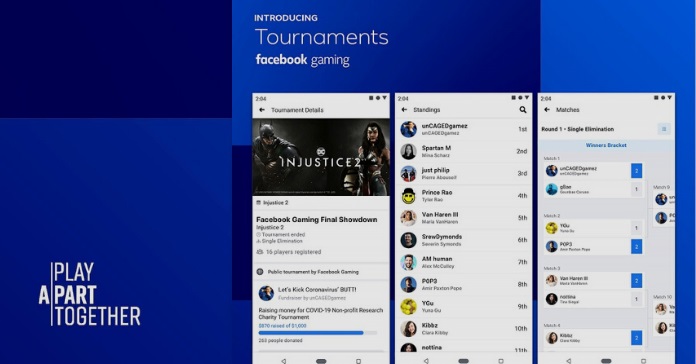696x364 pixels.
Task: Tap Android back button under Tournament Details
Action: [284, 361]
